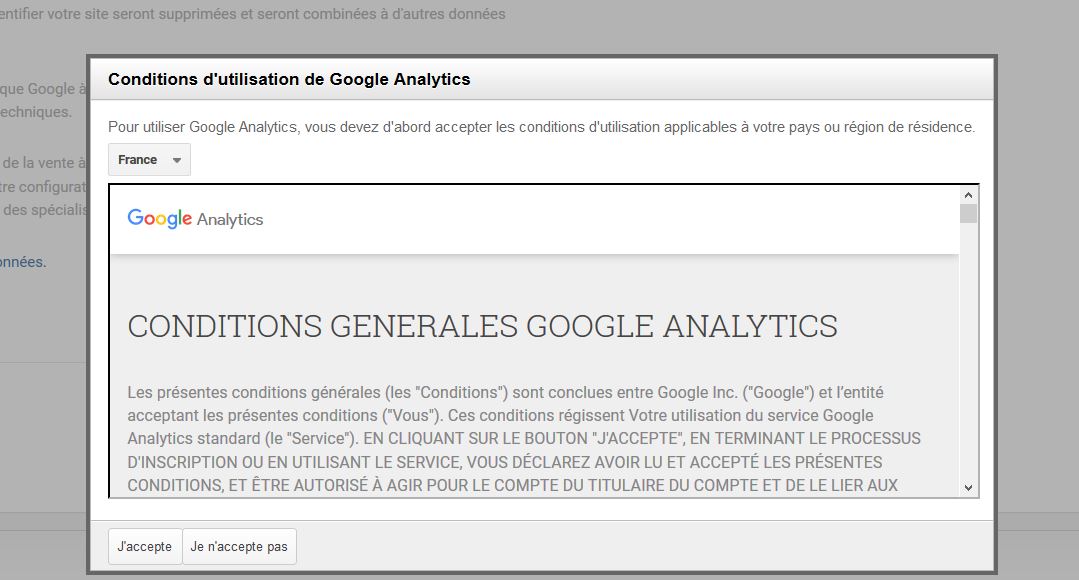Click the white header bar of the terms frame

(x=534, y=219)
